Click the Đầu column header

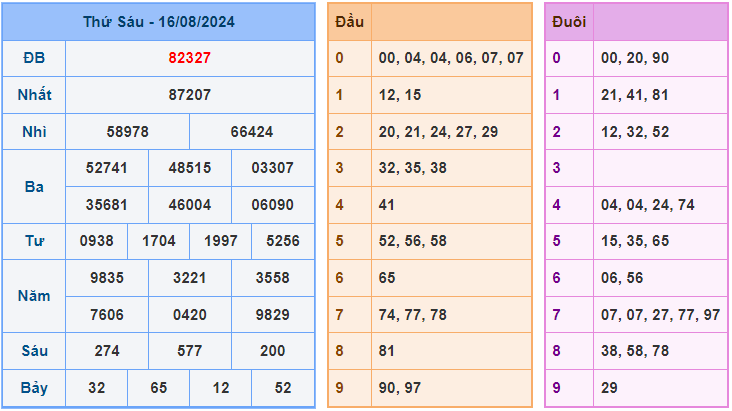[x=350, y=21]
